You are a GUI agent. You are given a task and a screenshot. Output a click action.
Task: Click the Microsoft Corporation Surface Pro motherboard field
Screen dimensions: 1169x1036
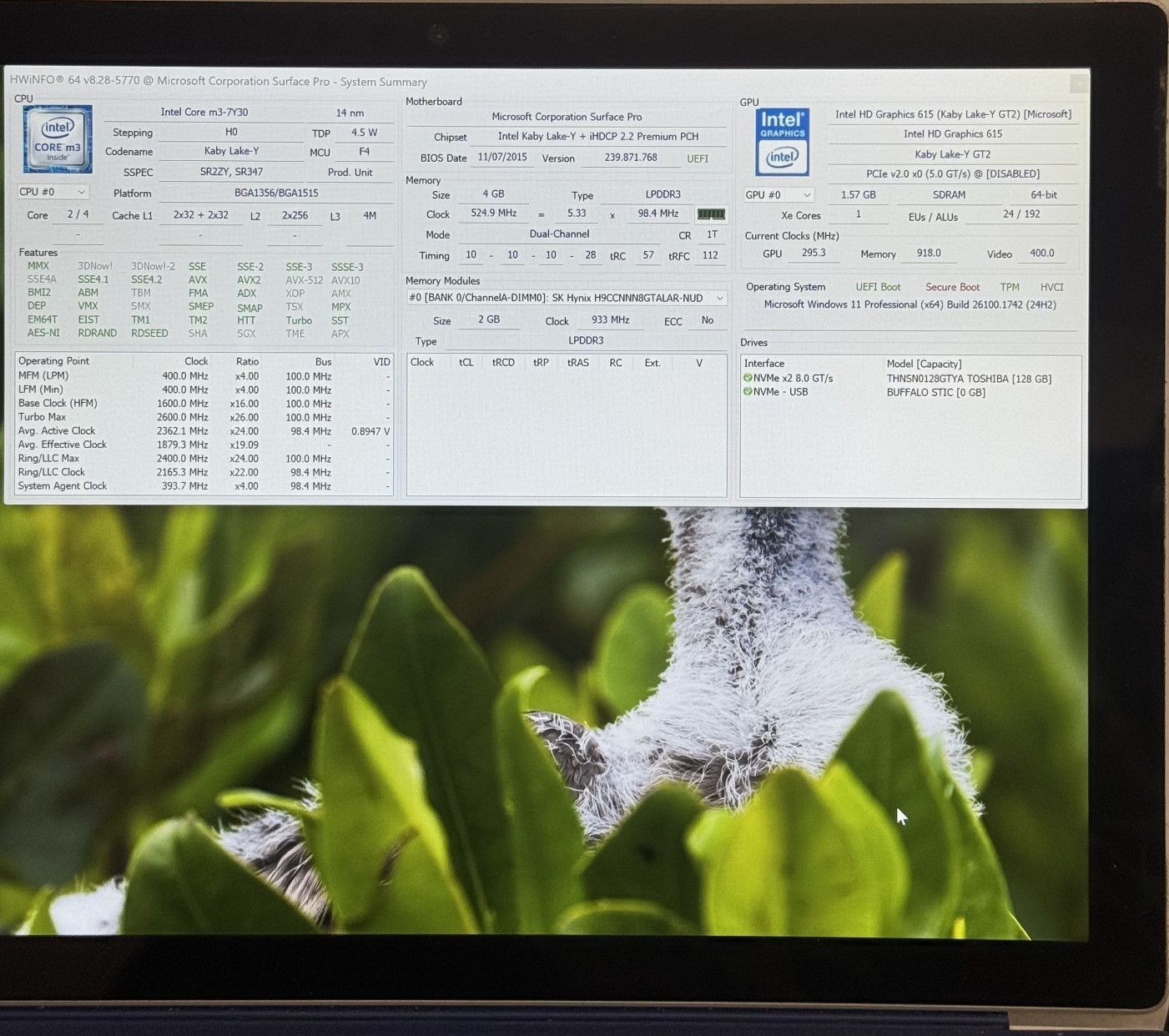(x=567, y=117)
